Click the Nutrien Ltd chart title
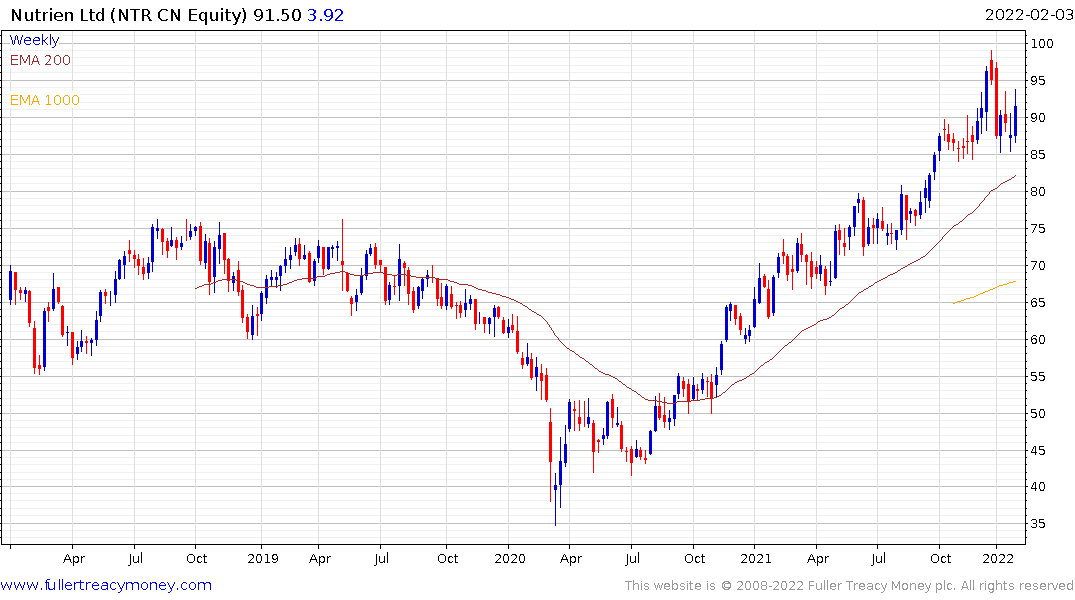The height and width of the screenshot is (600, 1075). [129, 14]
